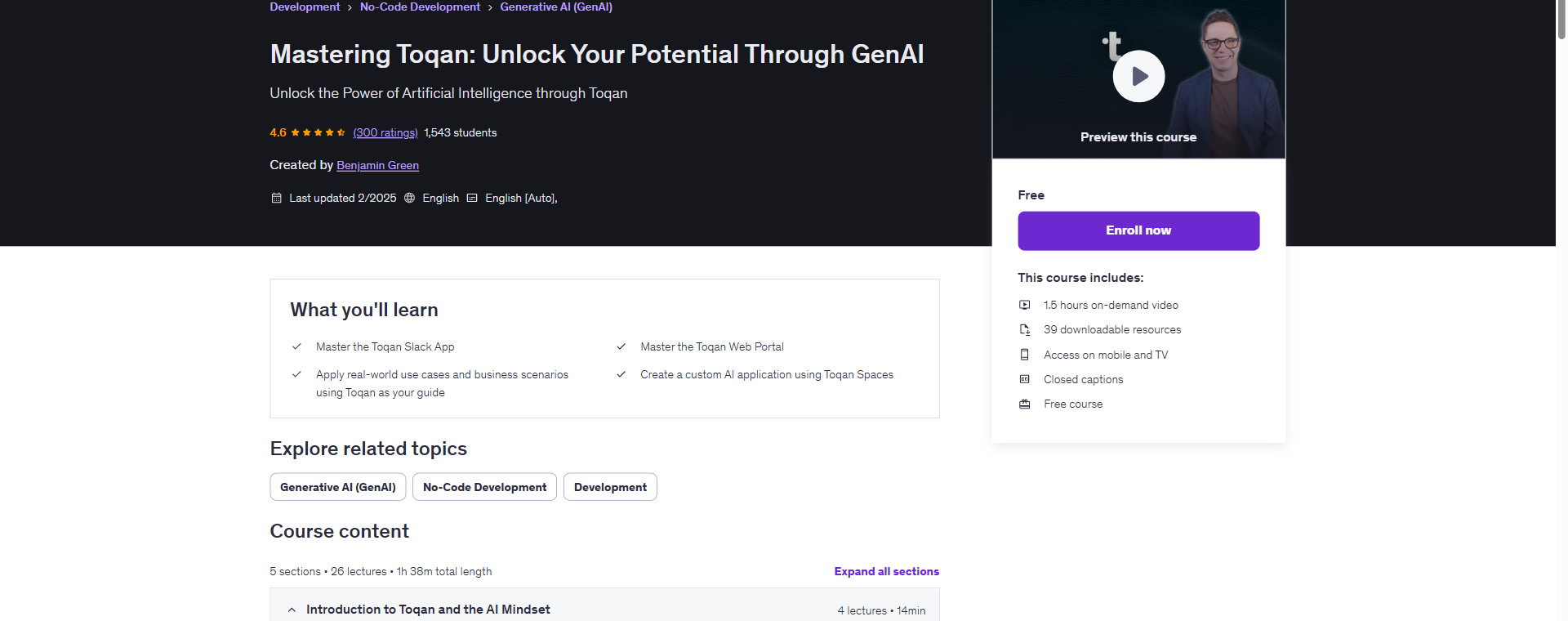This screenshot has width=1568, height=621.
Task: Click the calendar icon beside Last updated
Action: pyautogui.click(x=276, y=198)
